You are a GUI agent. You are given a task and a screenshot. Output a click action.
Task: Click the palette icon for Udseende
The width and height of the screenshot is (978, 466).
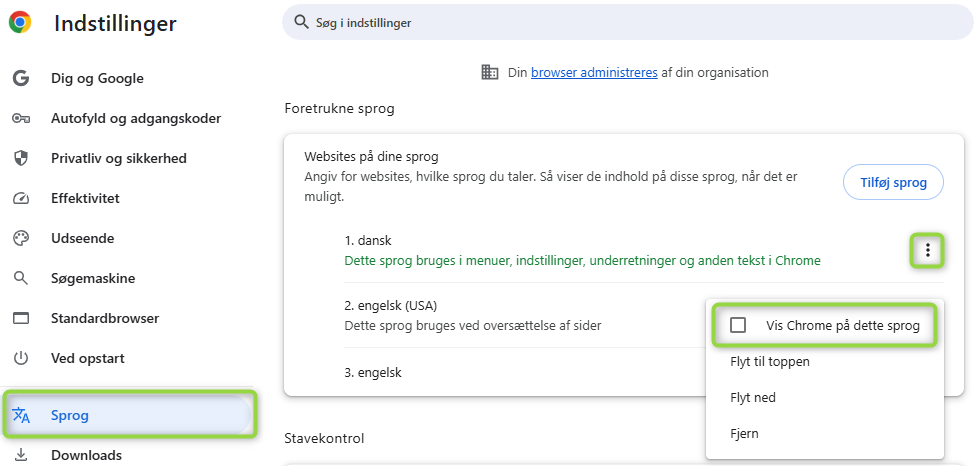[21, 239]
